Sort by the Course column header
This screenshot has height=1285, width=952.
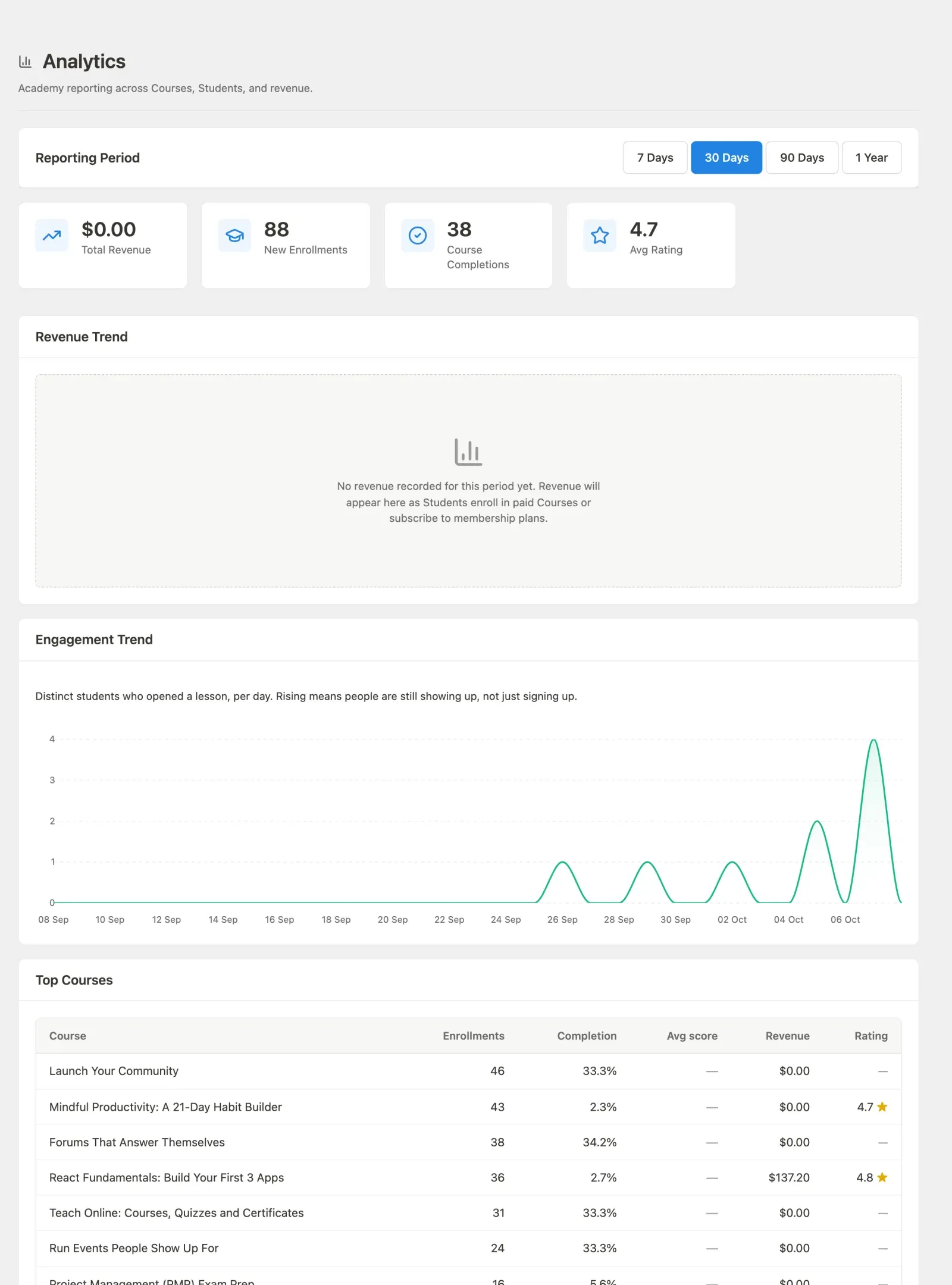pyautogui.click(x=68, y=1036)
